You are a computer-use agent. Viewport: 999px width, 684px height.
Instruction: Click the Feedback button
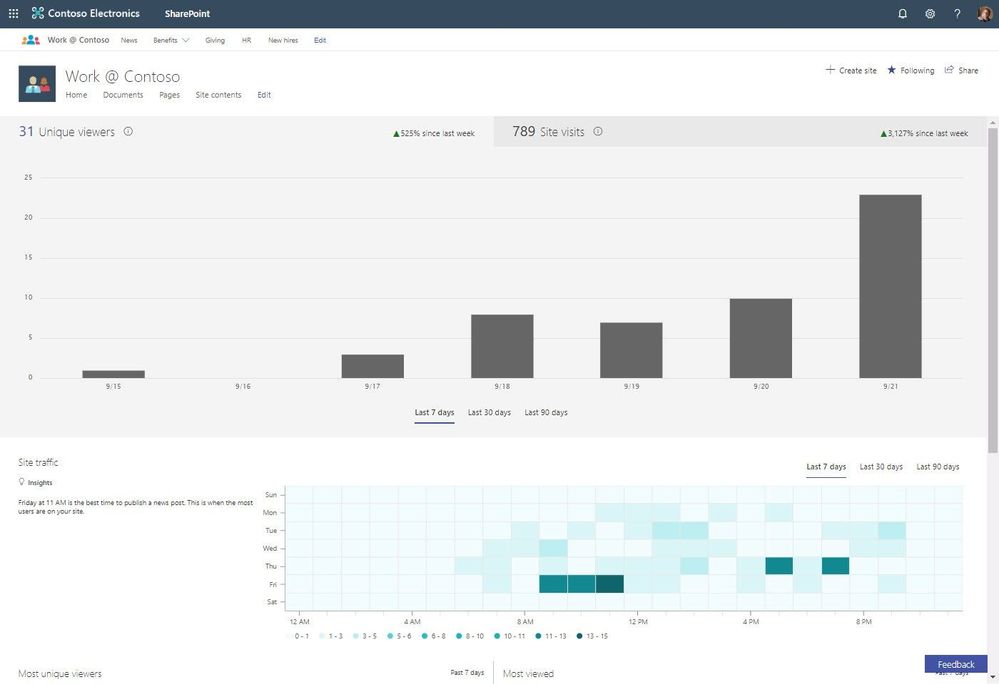956,664
